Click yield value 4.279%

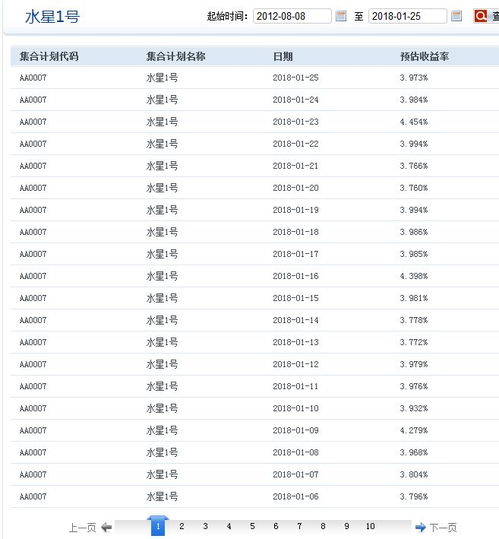point(414,430)
